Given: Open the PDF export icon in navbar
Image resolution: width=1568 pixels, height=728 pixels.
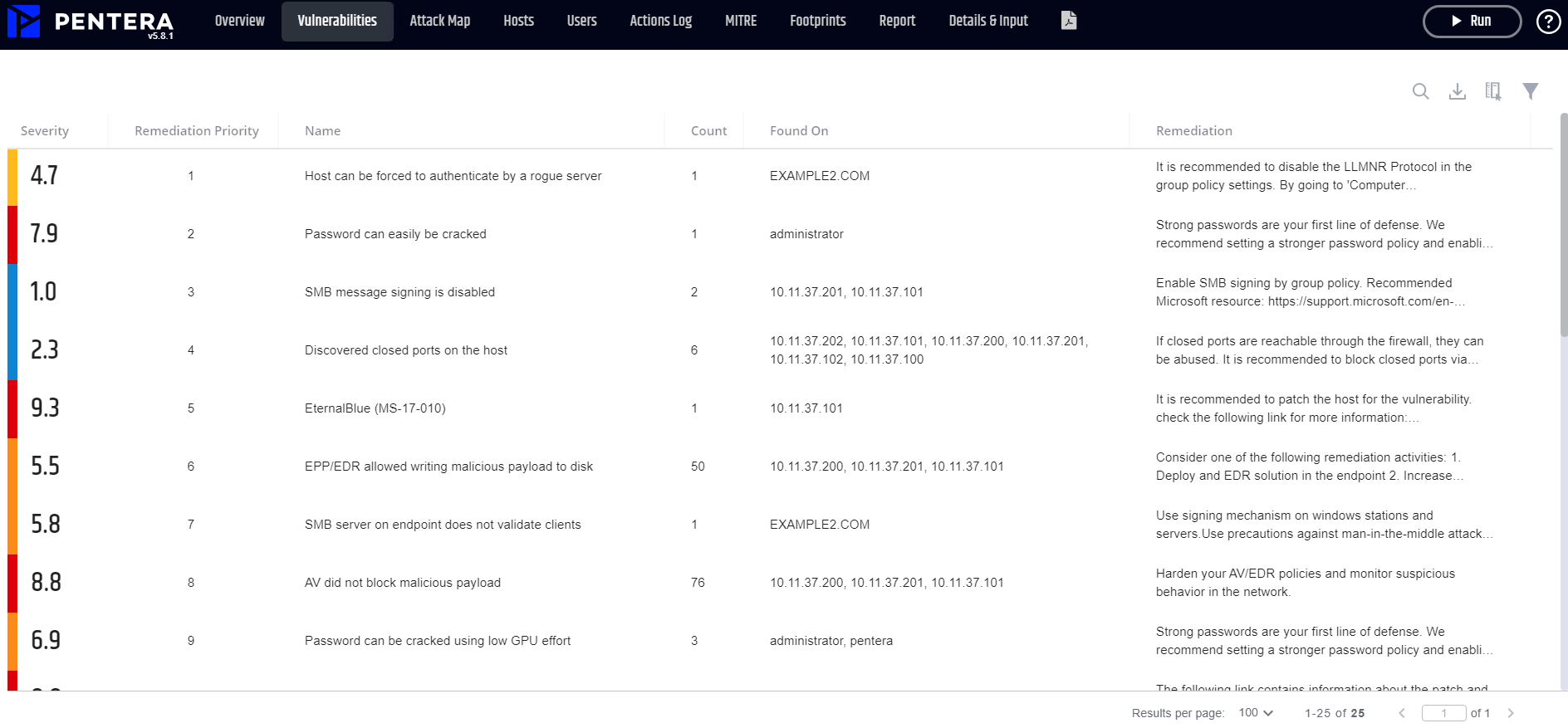Looking at the screenshot, I should click(x=1069, y=21).
